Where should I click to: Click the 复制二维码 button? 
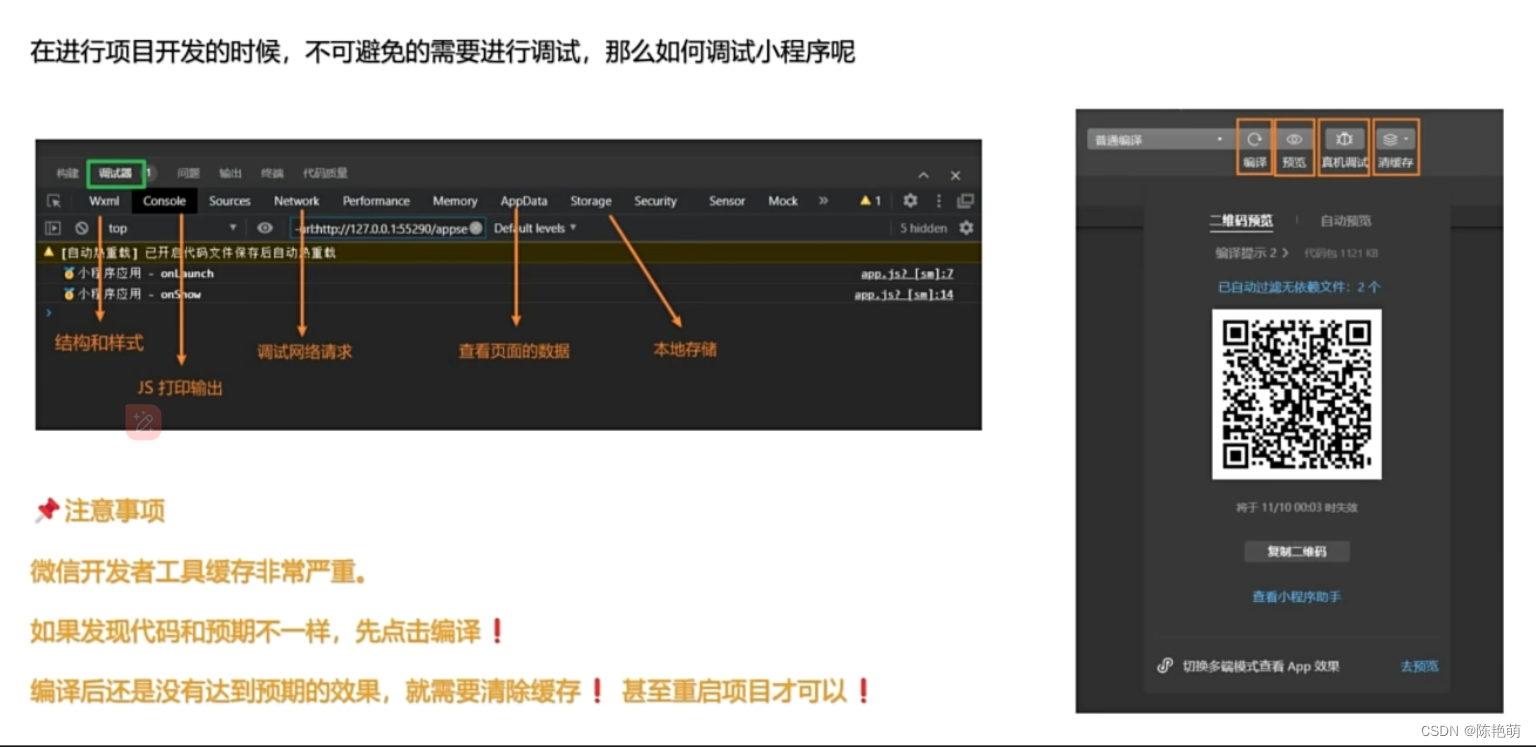click(1297, 551)
